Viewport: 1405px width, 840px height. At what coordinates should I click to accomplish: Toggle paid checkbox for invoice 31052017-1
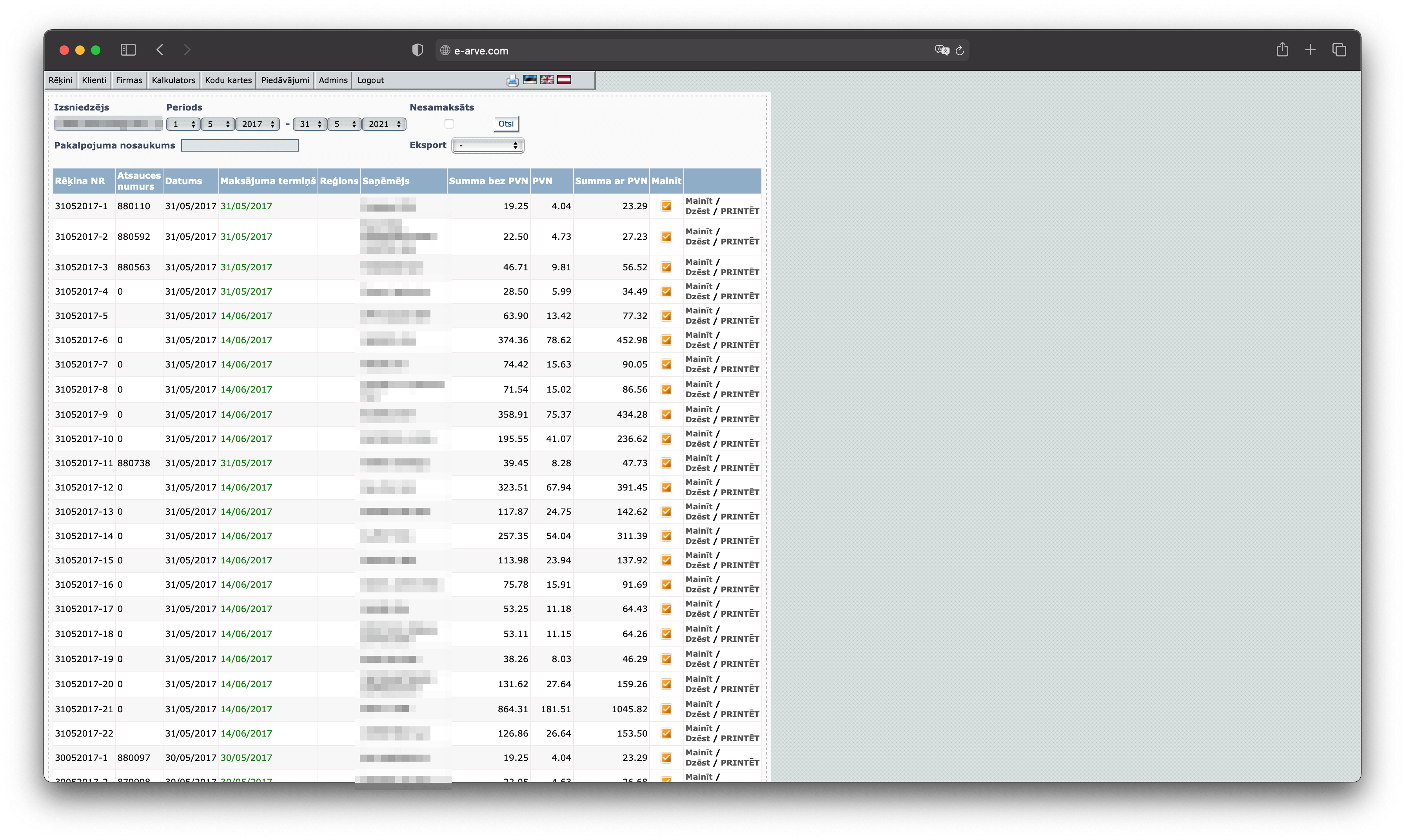point(666,206)
